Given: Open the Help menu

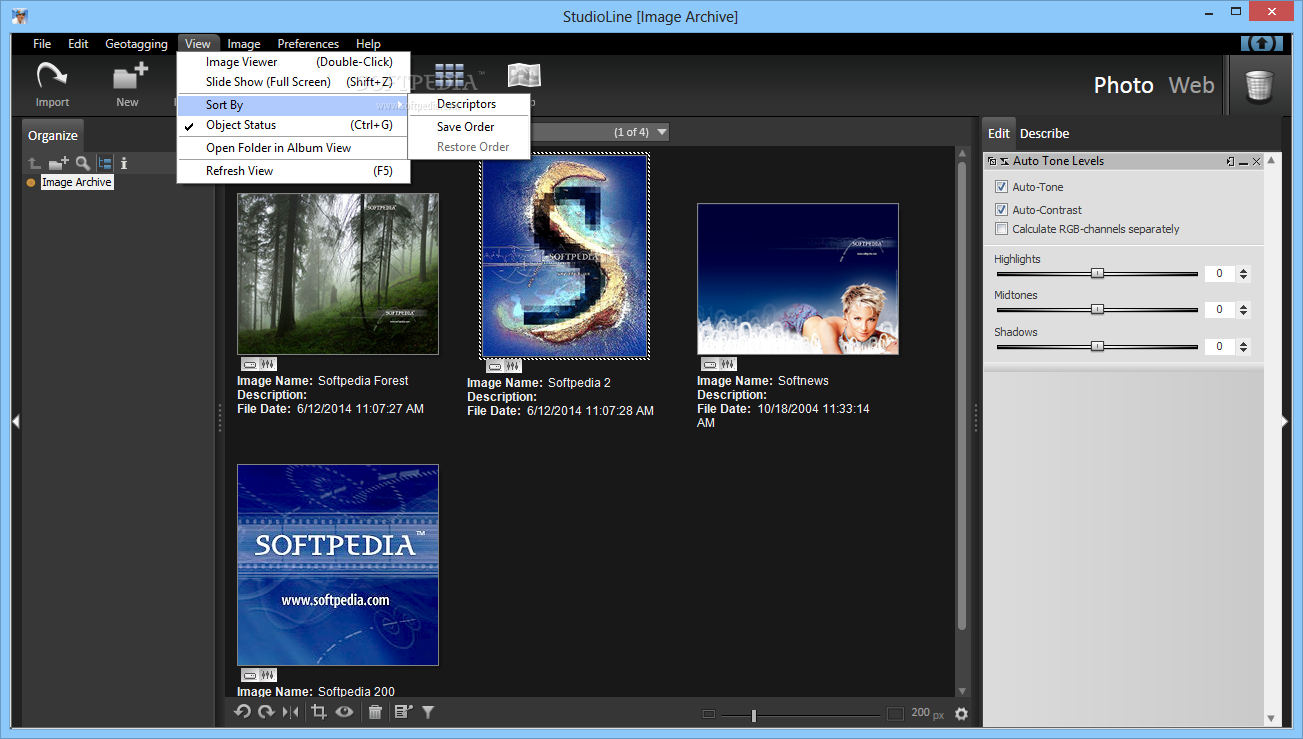Looking at the screenshot, I should point(368,44).
